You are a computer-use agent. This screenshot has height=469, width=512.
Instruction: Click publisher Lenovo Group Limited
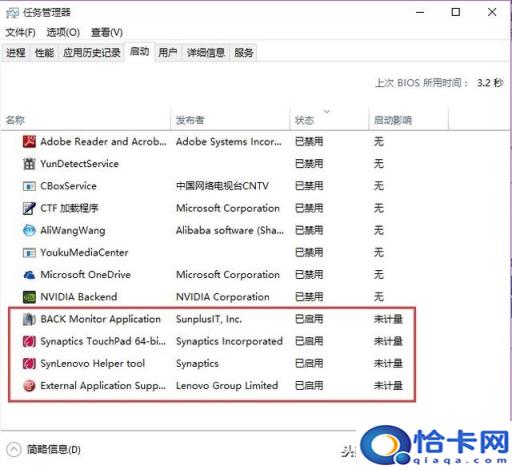click(x=227, y=386)
